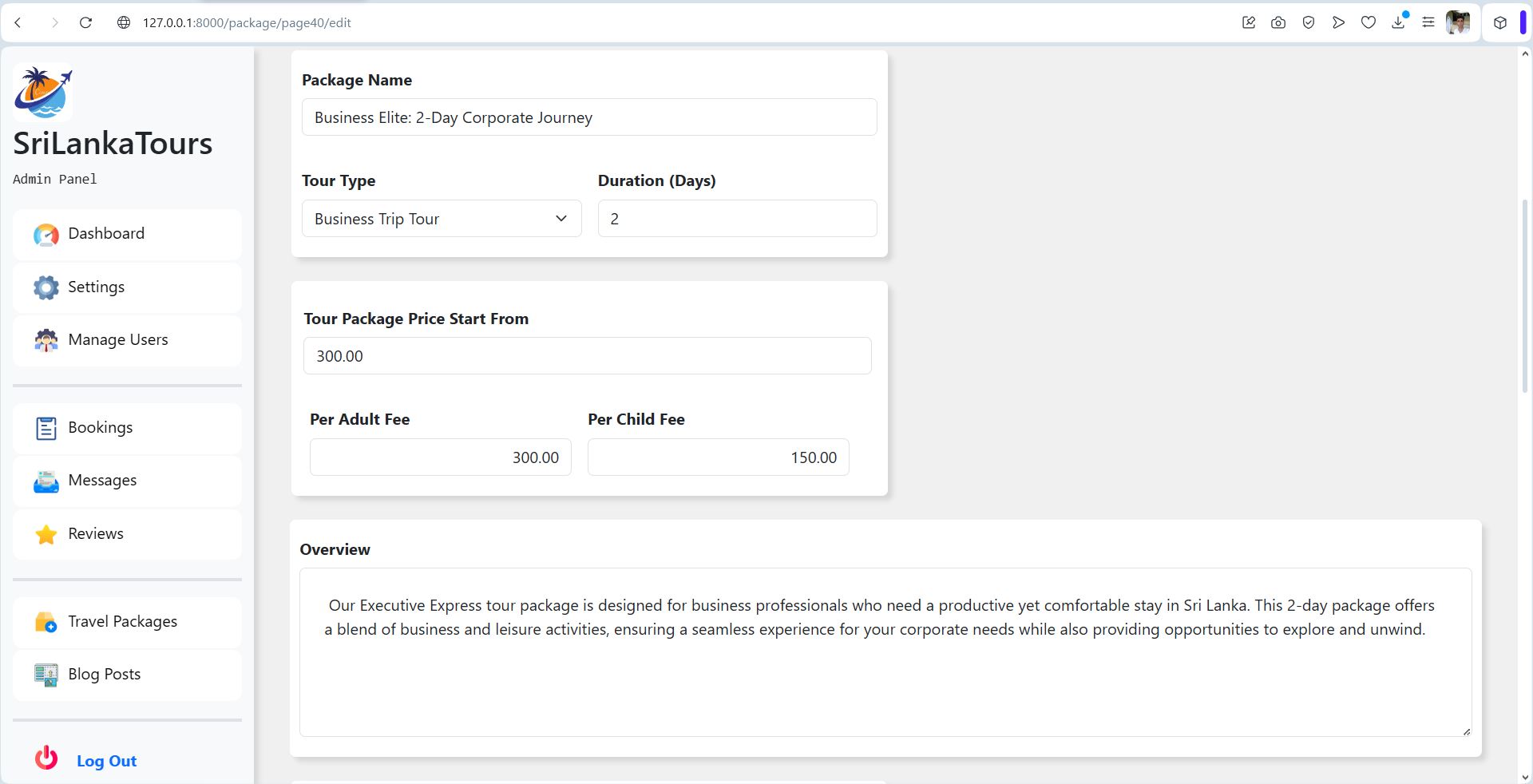Click the Reviews star icon
The image size is (1533, 784).
point(46,534)
